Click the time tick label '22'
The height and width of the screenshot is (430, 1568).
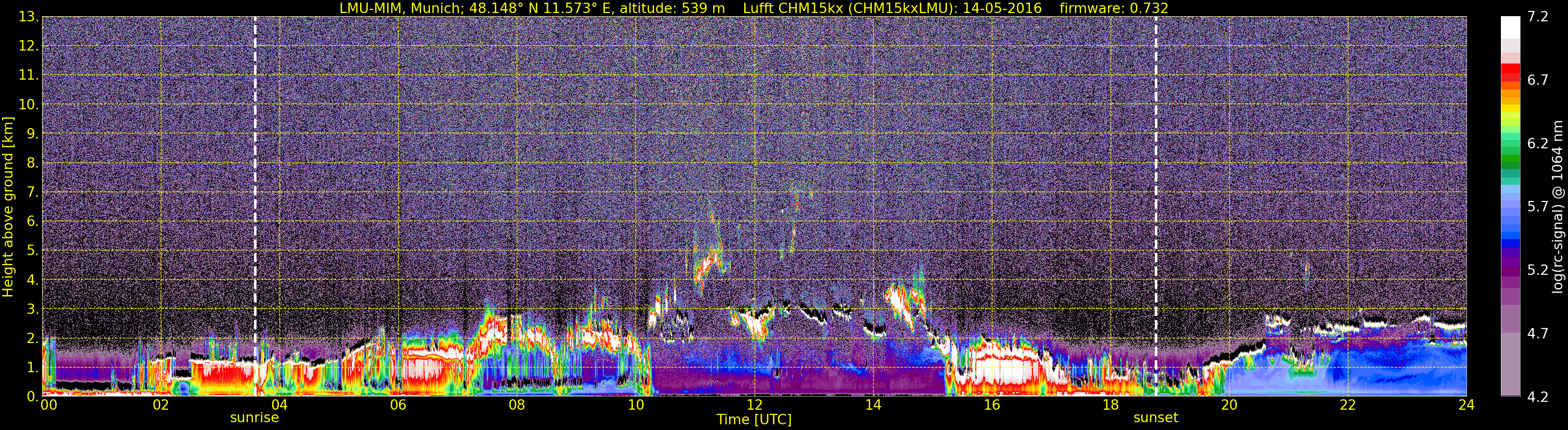tap(1348, 405)
